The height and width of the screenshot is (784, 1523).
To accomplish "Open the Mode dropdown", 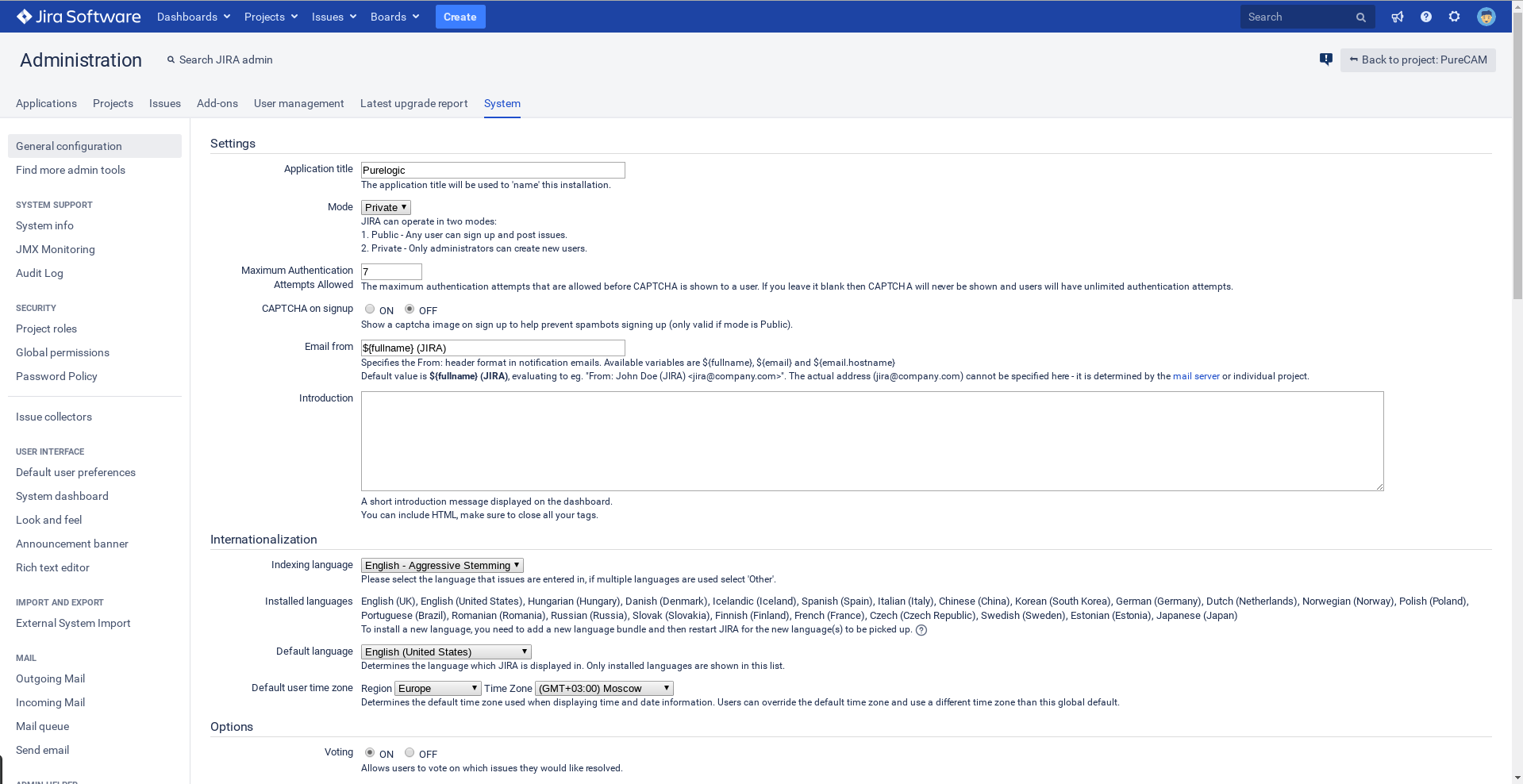I will click(x=386, y=207).
